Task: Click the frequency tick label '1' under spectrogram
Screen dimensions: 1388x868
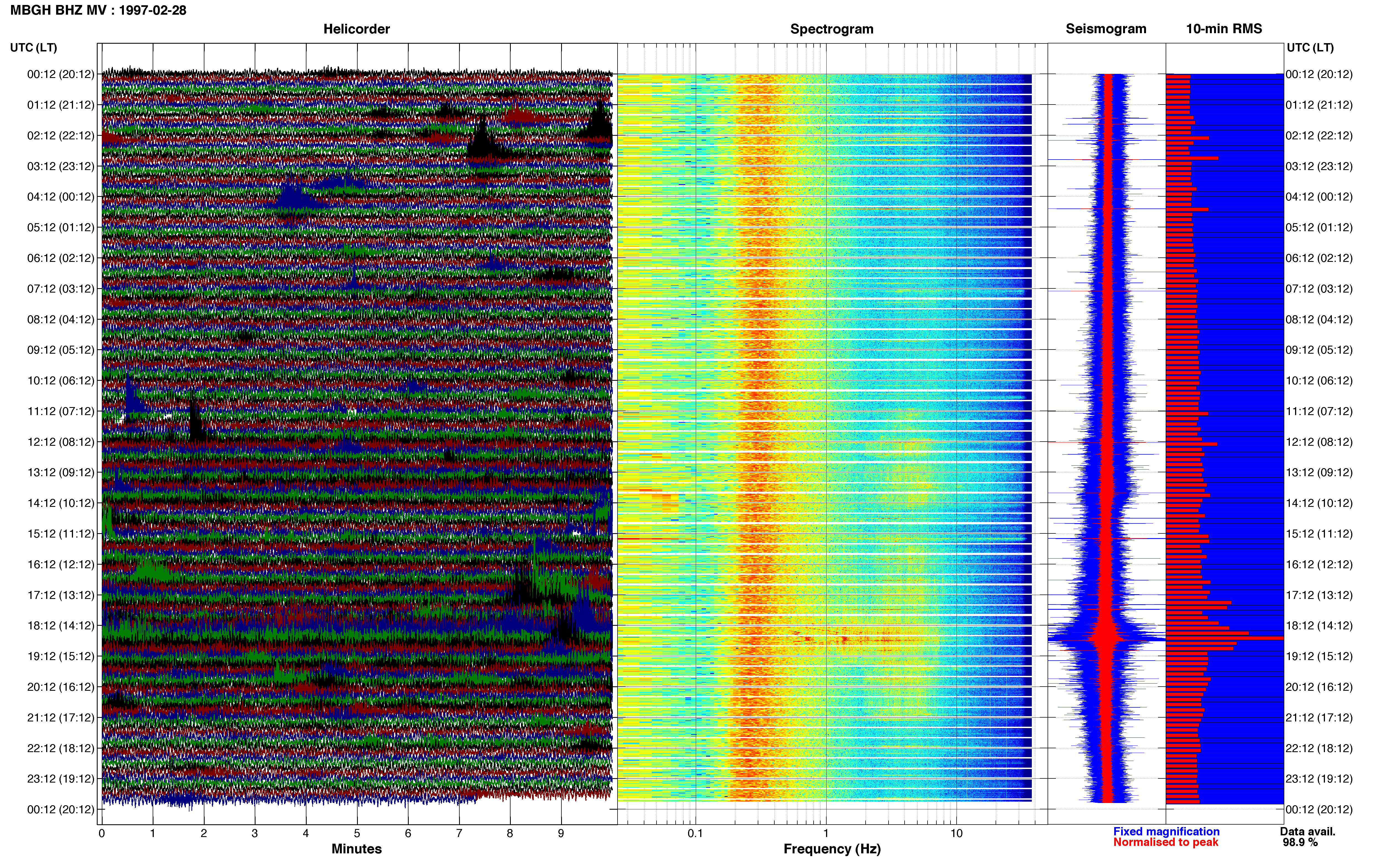Action: pyautogui.click(x=826, y=833)
